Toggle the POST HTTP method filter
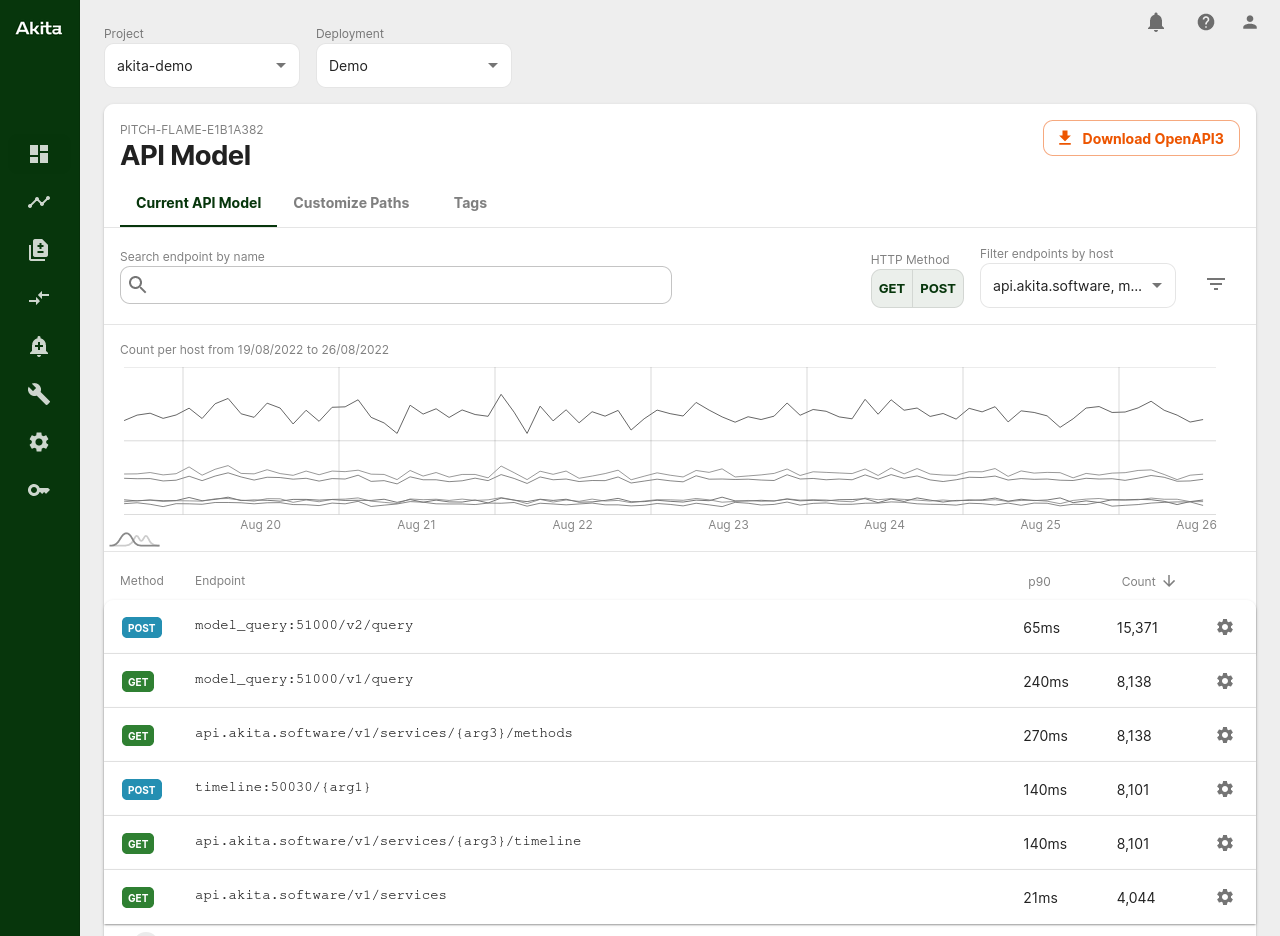 (938, 288)
